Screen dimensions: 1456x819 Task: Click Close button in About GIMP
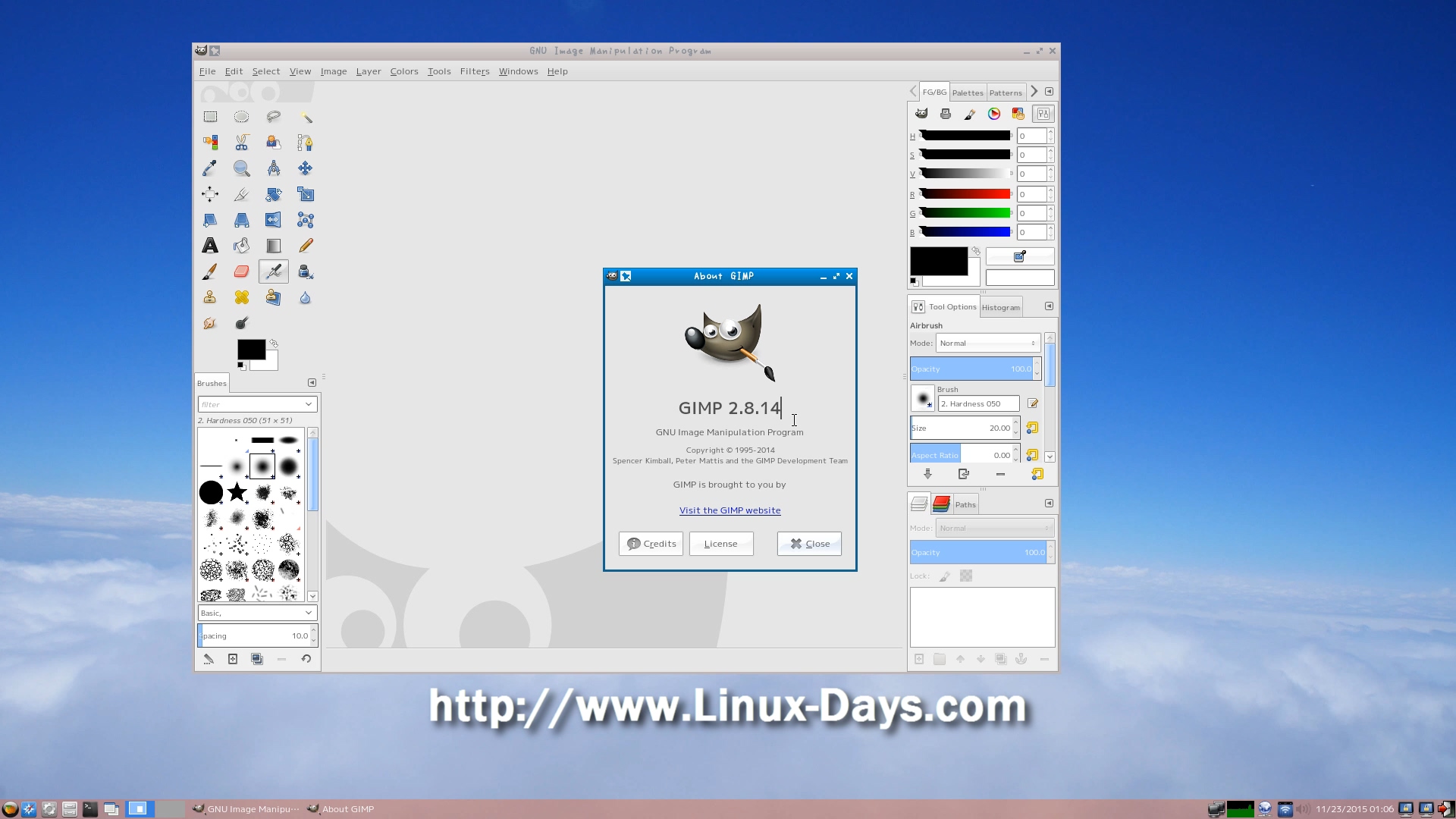[809, 544]
